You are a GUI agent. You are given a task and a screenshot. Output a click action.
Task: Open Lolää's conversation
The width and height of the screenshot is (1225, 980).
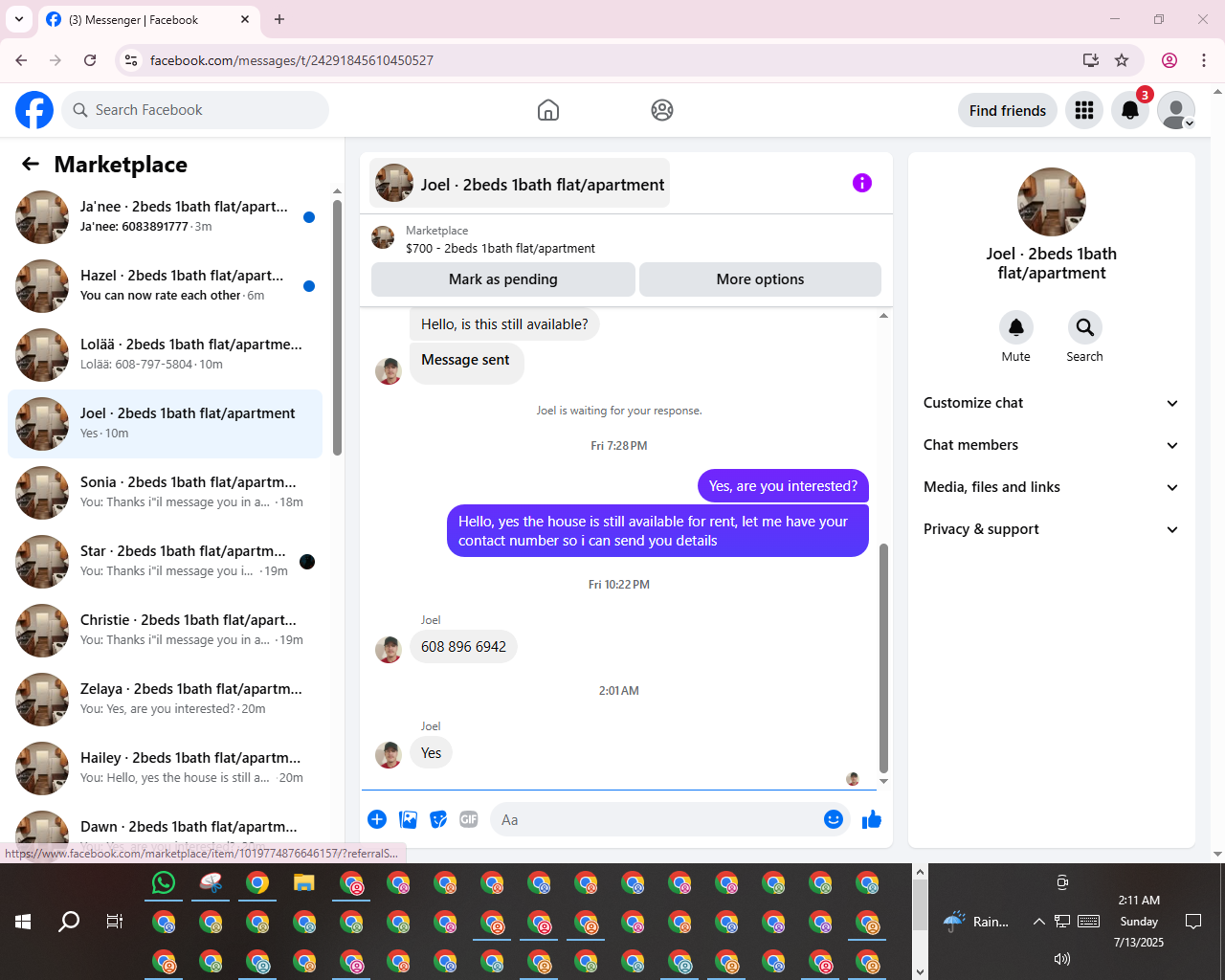[x=166, y=355]
